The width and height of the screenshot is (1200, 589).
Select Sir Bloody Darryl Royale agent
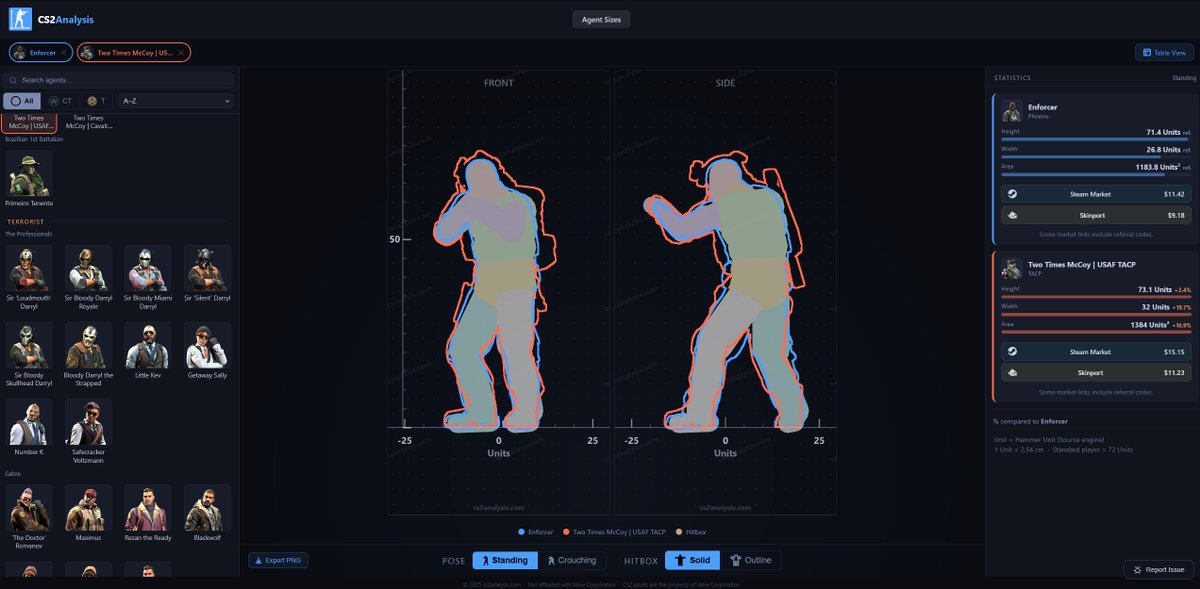tap(88, 274)
